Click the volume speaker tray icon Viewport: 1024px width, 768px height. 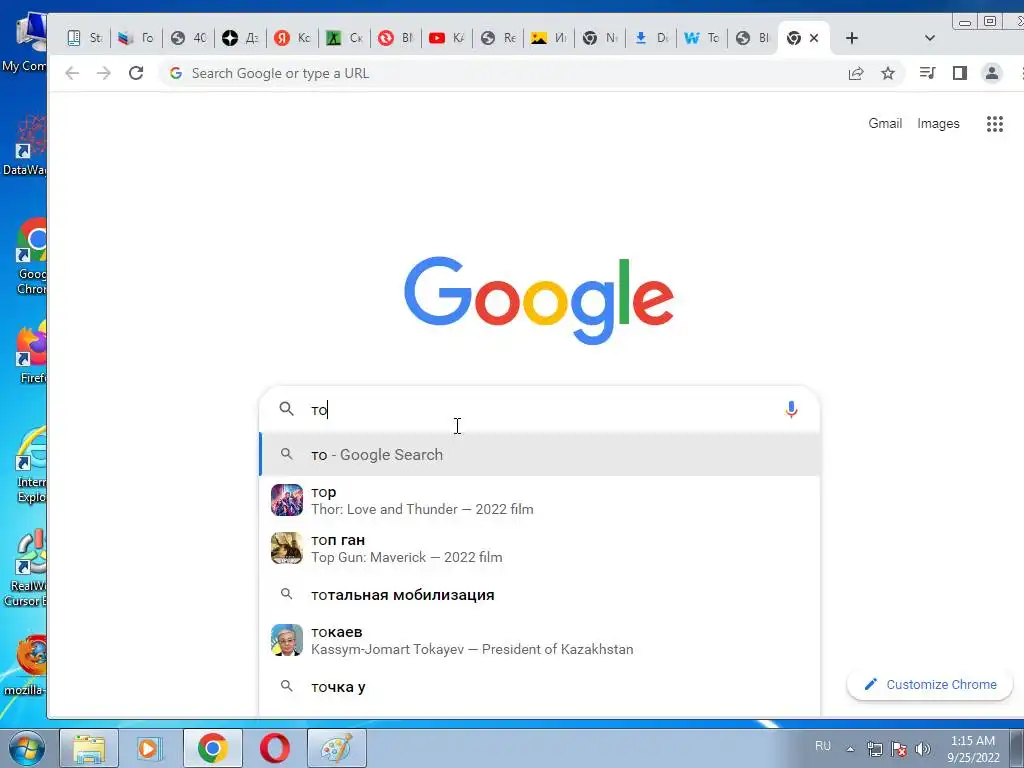(x=923, y=749)
